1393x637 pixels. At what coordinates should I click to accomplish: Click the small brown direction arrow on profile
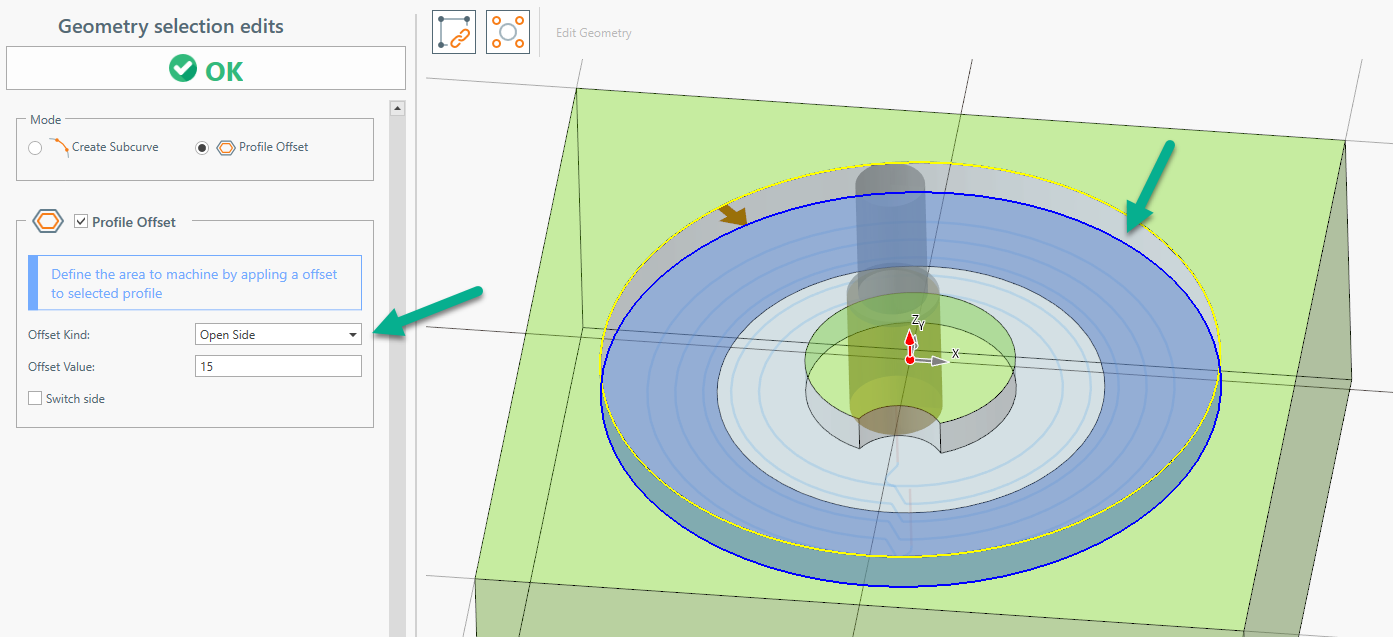[732, 215]
